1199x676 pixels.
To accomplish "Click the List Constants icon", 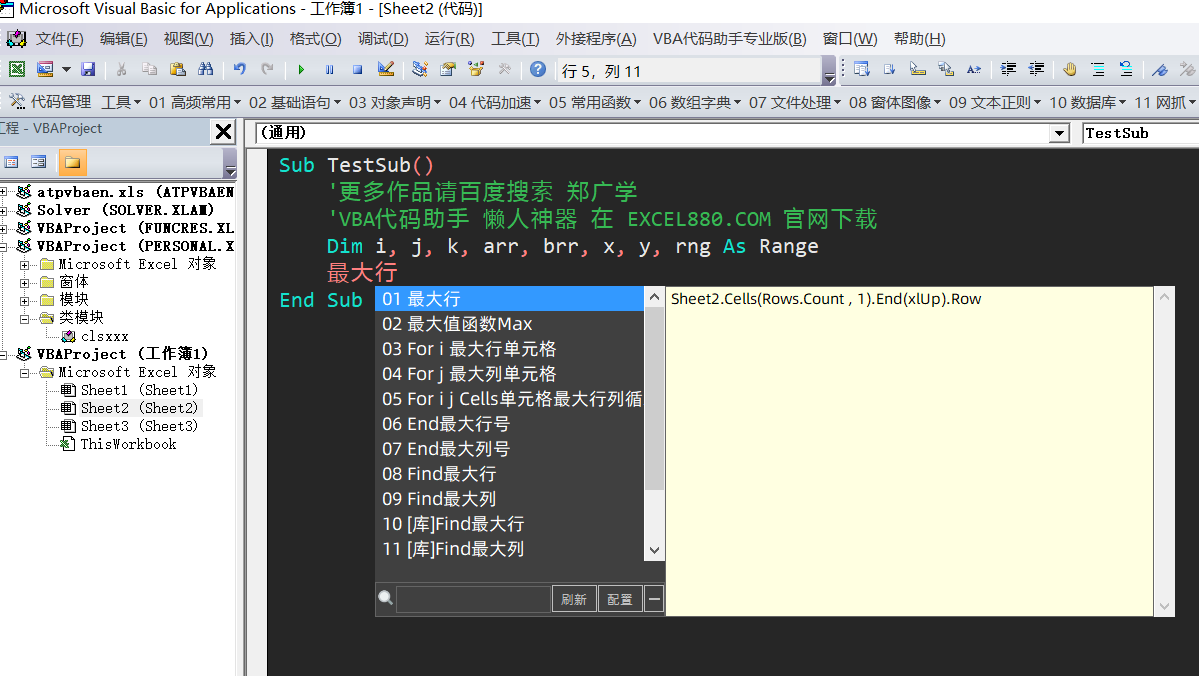I will point(889,70).
